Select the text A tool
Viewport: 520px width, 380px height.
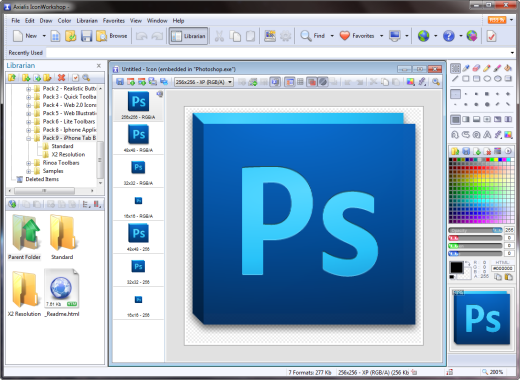pyautogui.click(x=487, y=135)
